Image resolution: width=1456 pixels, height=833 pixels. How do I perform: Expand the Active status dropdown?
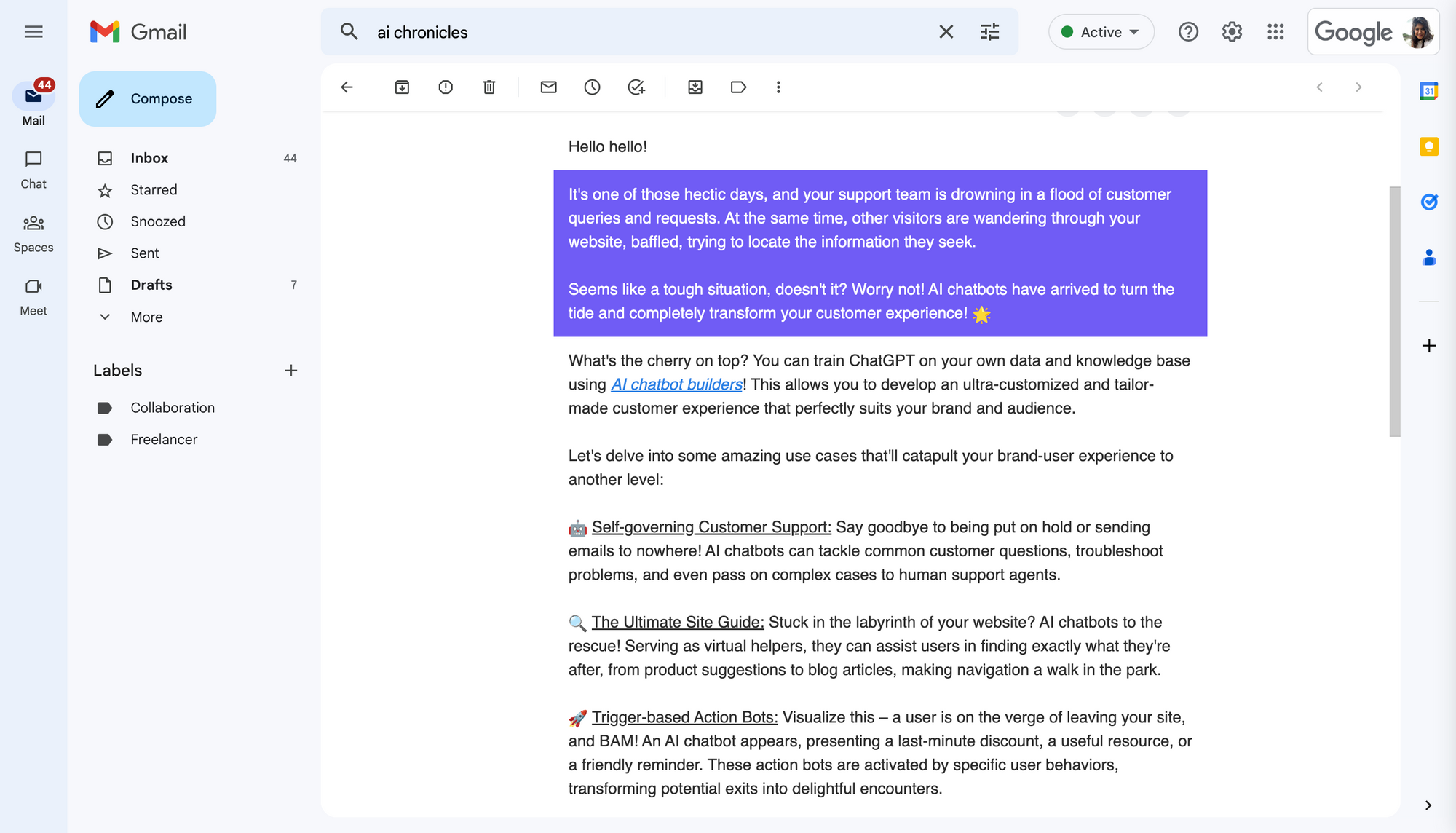coord(1100,32)
